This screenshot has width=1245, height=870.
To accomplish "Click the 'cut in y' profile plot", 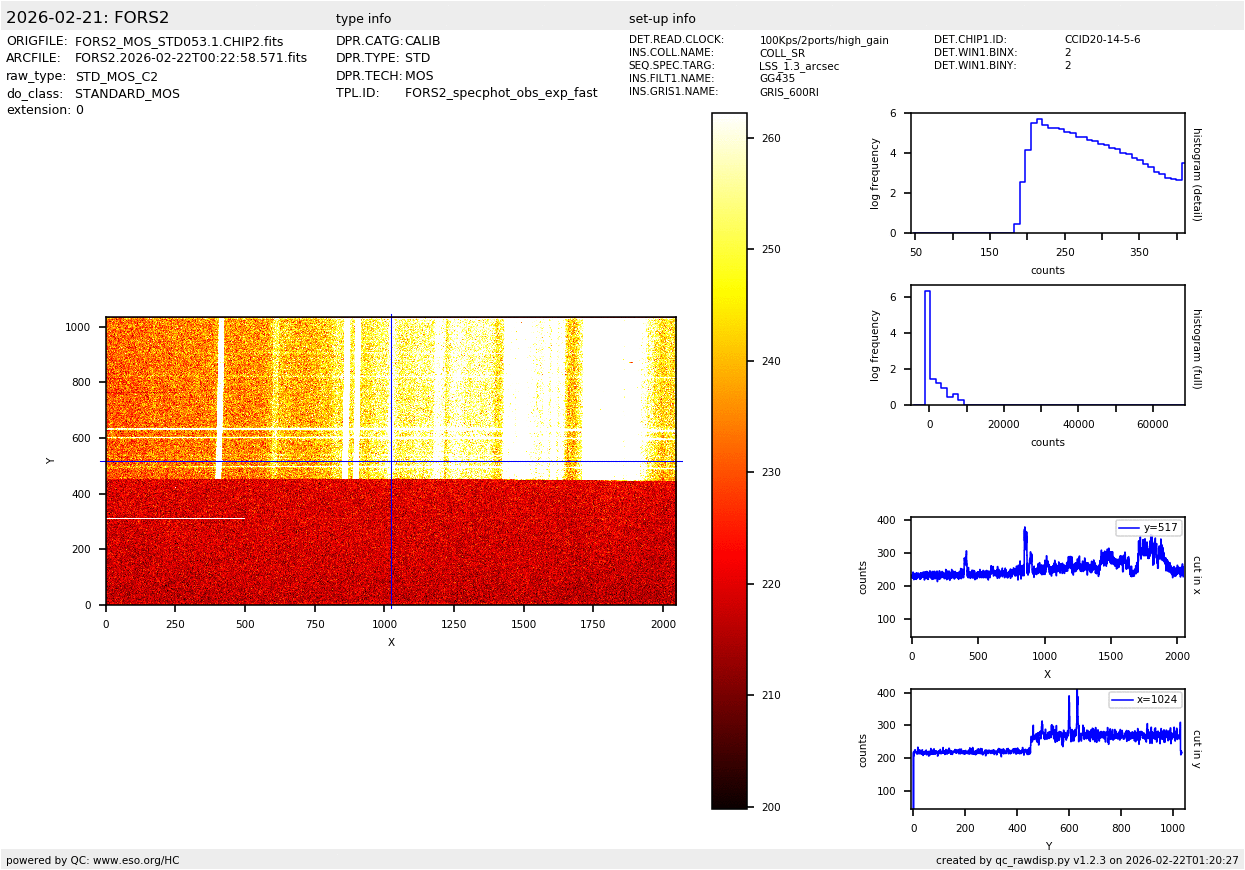I will 1047,749.
